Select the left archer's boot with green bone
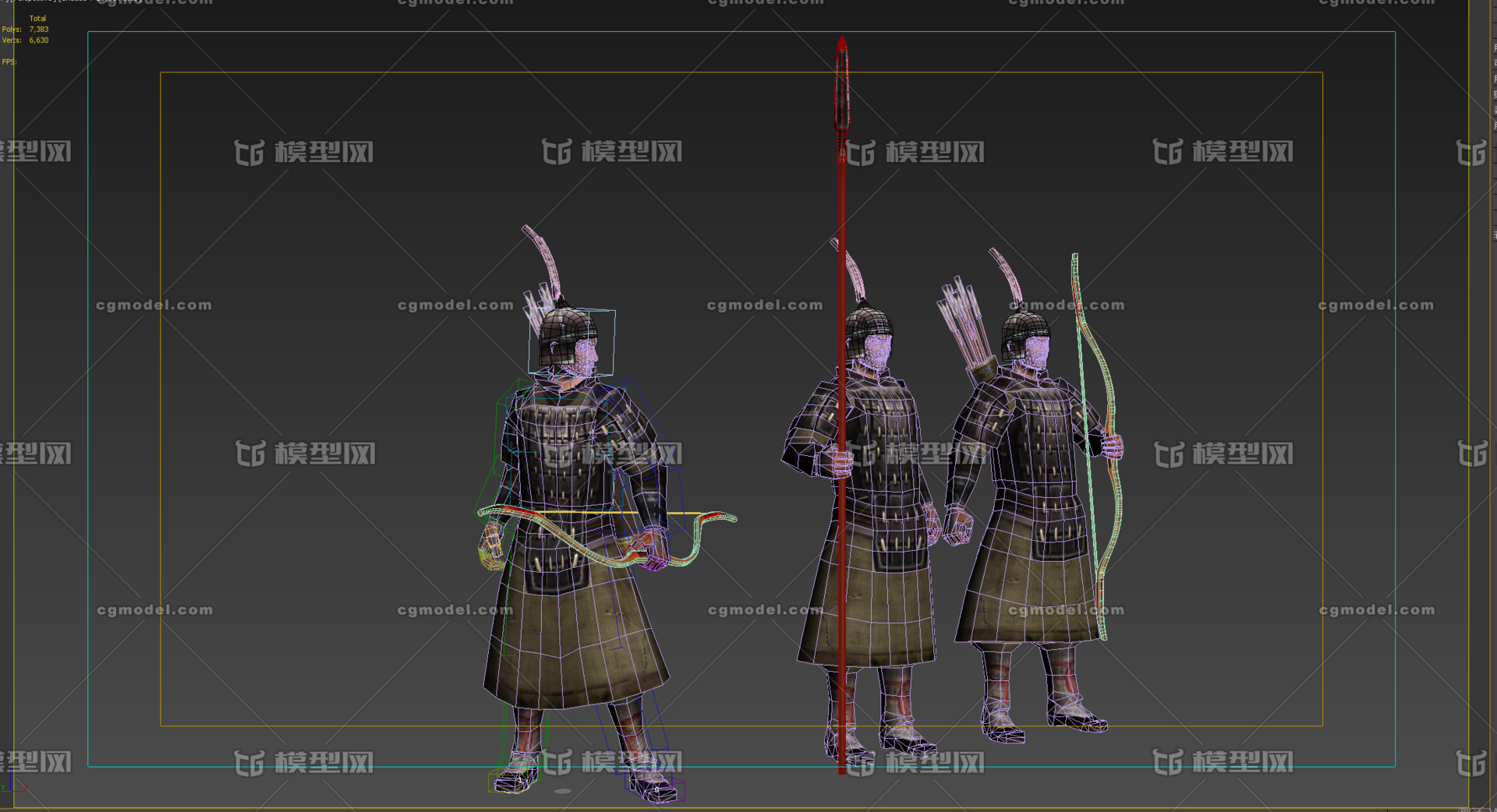 pos(516,771)
